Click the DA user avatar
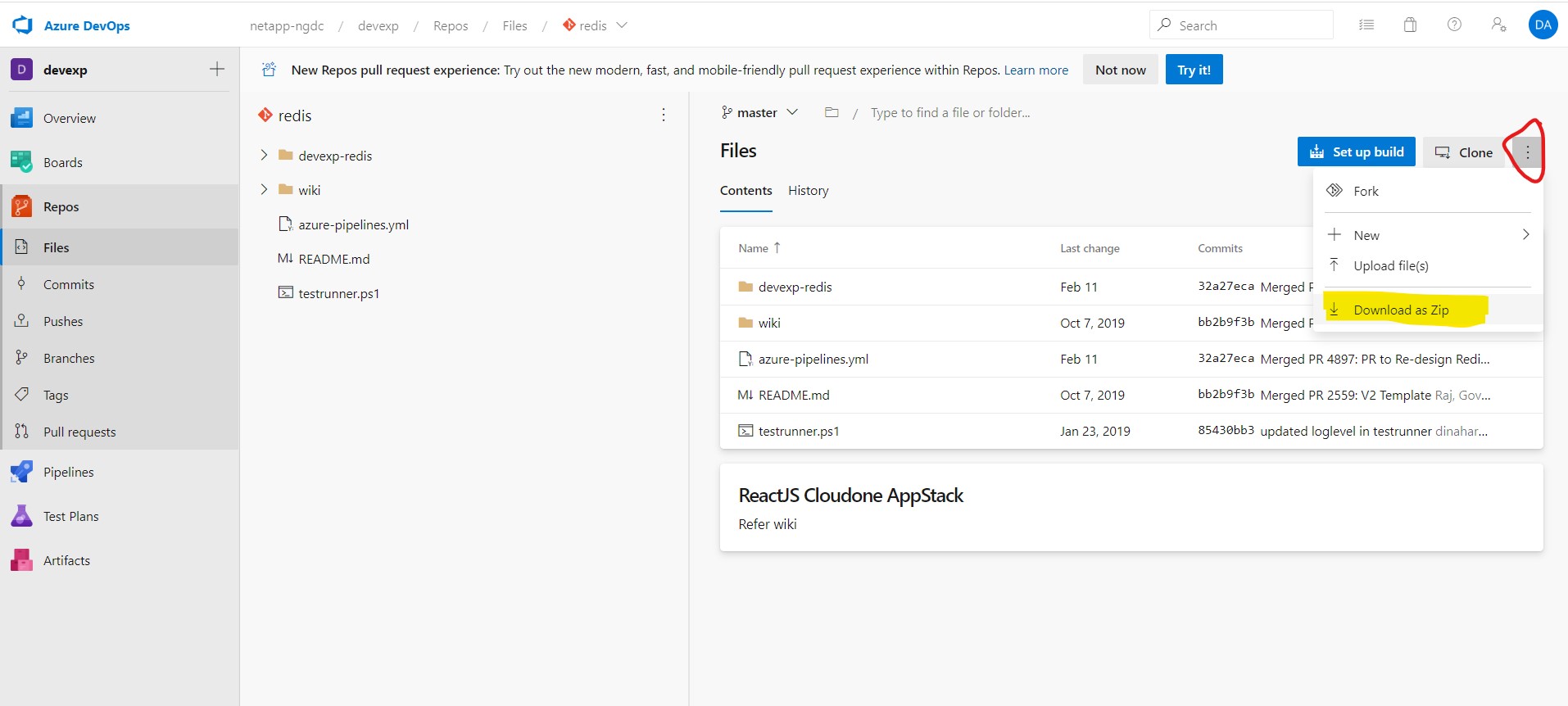 pos(1543,25)
